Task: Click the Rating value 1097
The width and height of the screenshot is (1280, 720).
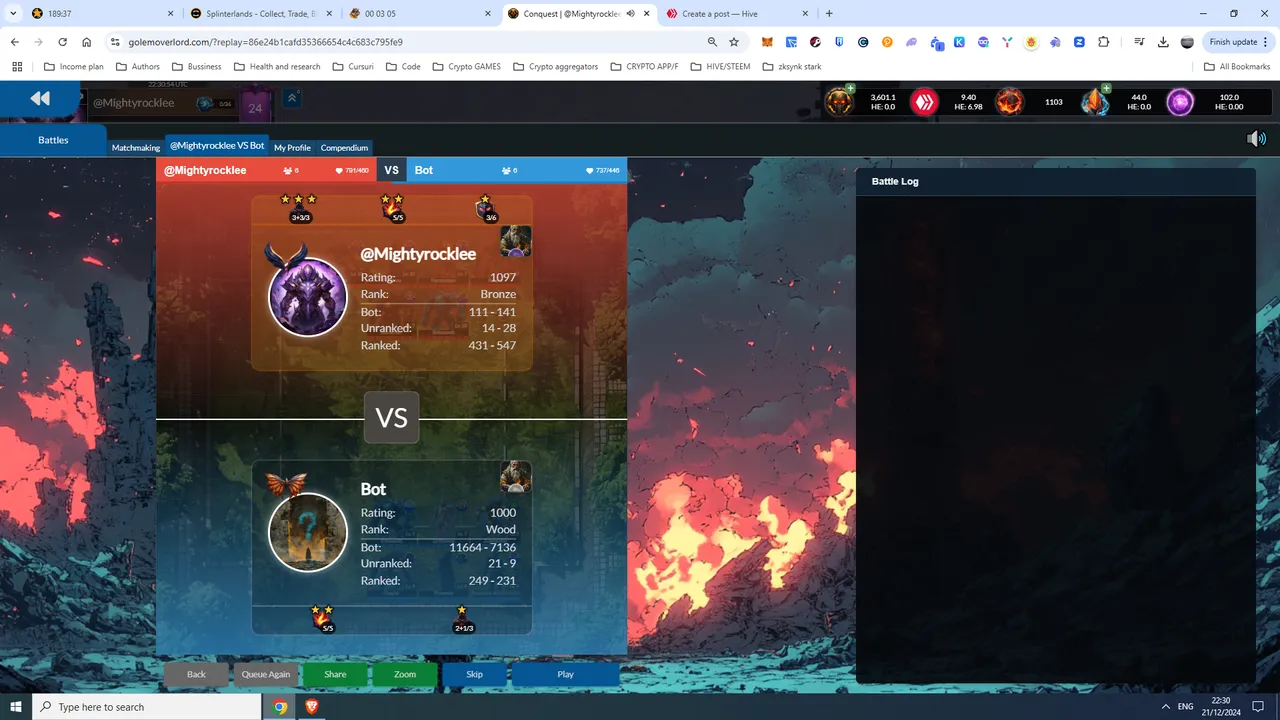Action: point(503,277)
